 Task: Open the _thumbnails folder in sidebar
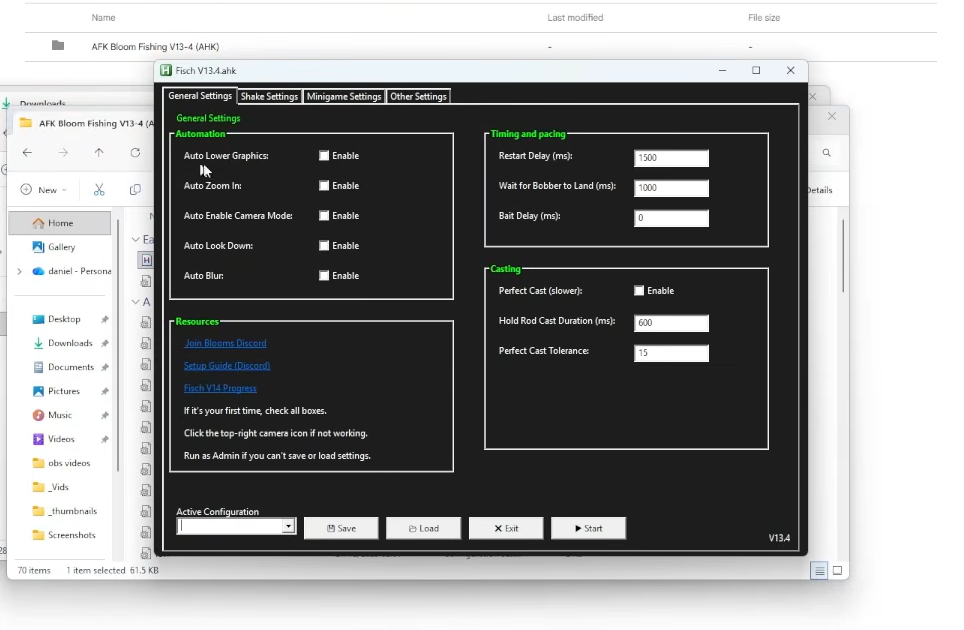click(x=72, y=511)
